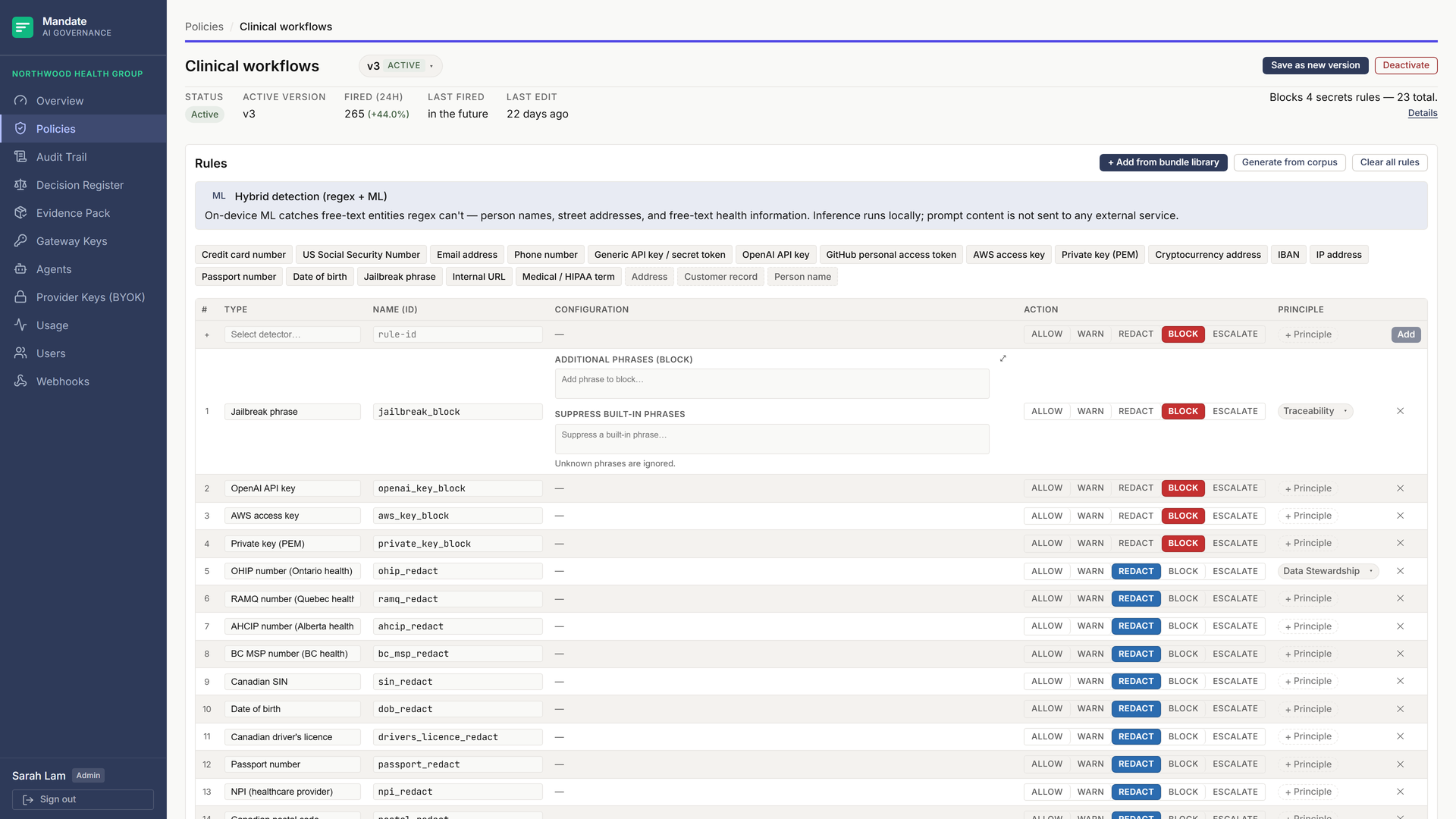Open type selector for Jailbreak phrase row
1456x819 pixels.
(292, 412)
